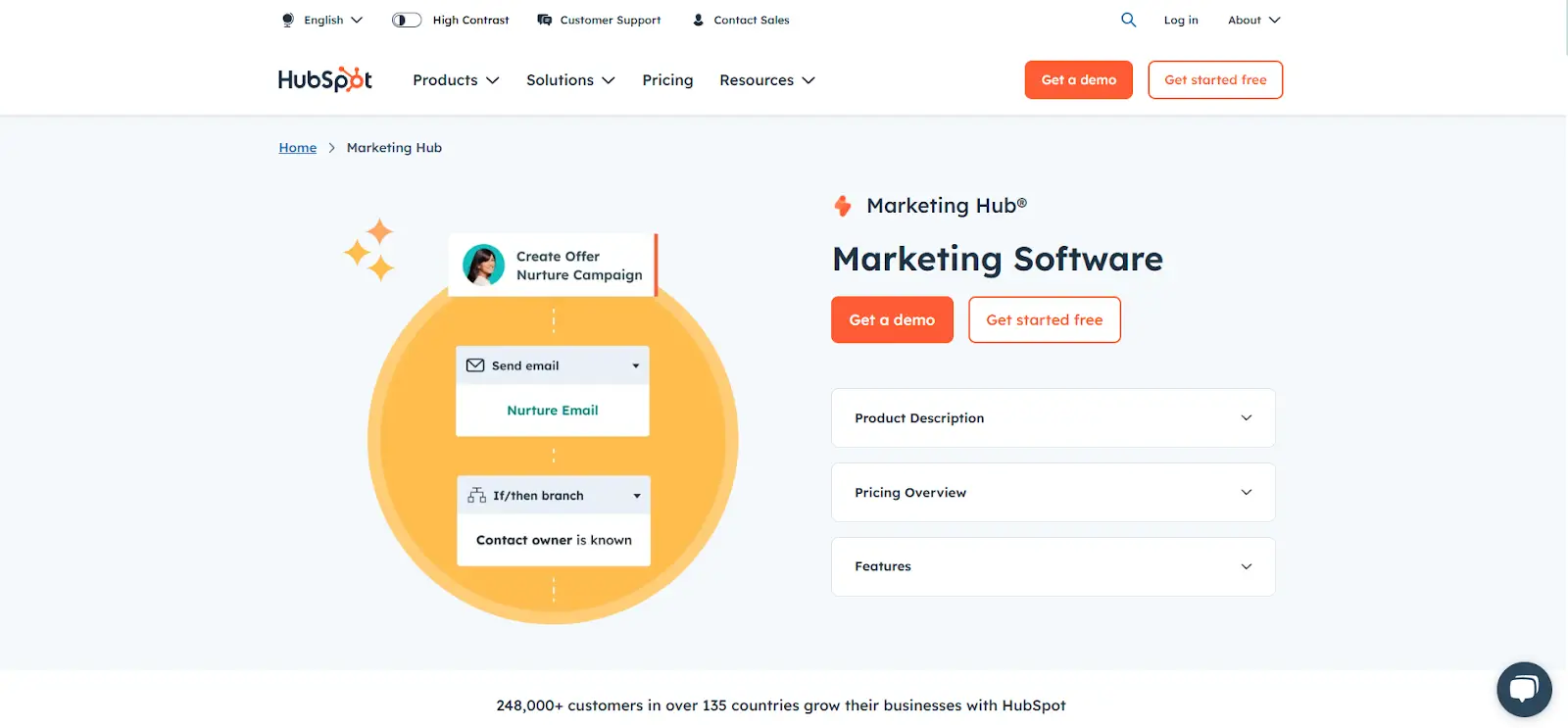
Task: Follow the Home breadcrumb link
Action: (x=298, y=147)
